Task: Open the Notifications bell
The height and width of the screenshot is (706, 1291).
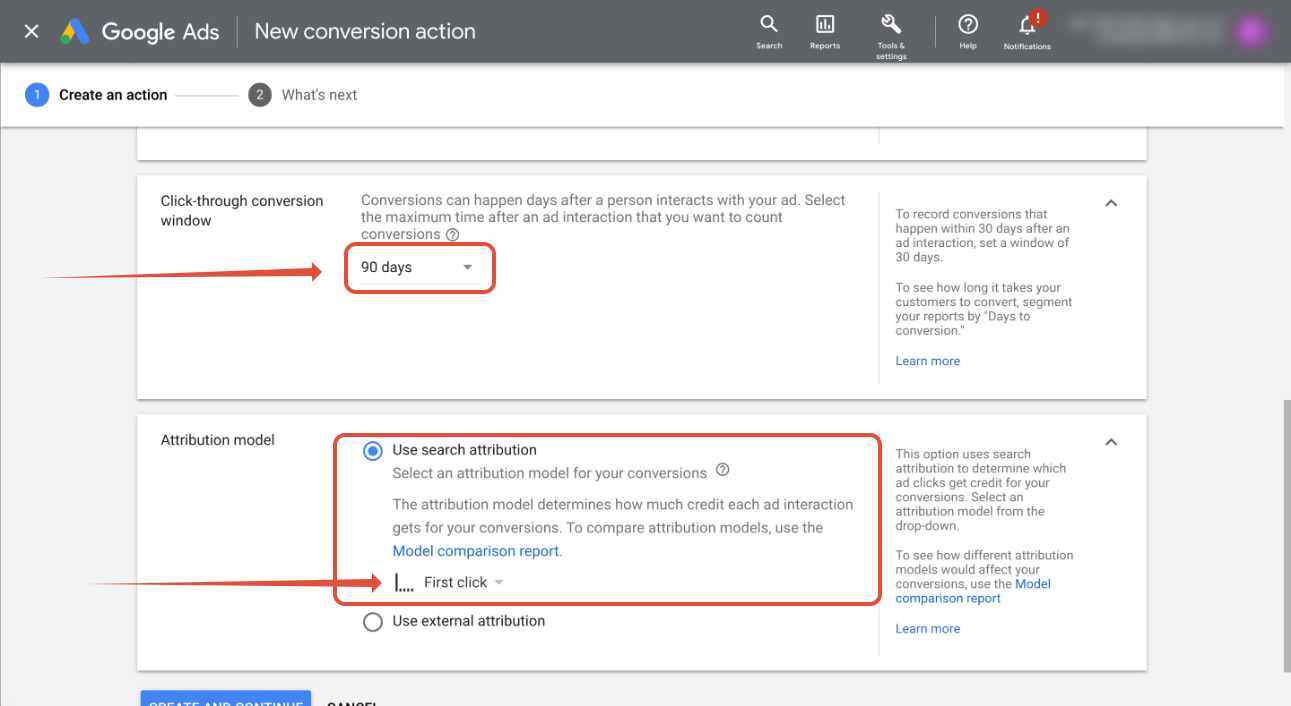Action: 1027,31
